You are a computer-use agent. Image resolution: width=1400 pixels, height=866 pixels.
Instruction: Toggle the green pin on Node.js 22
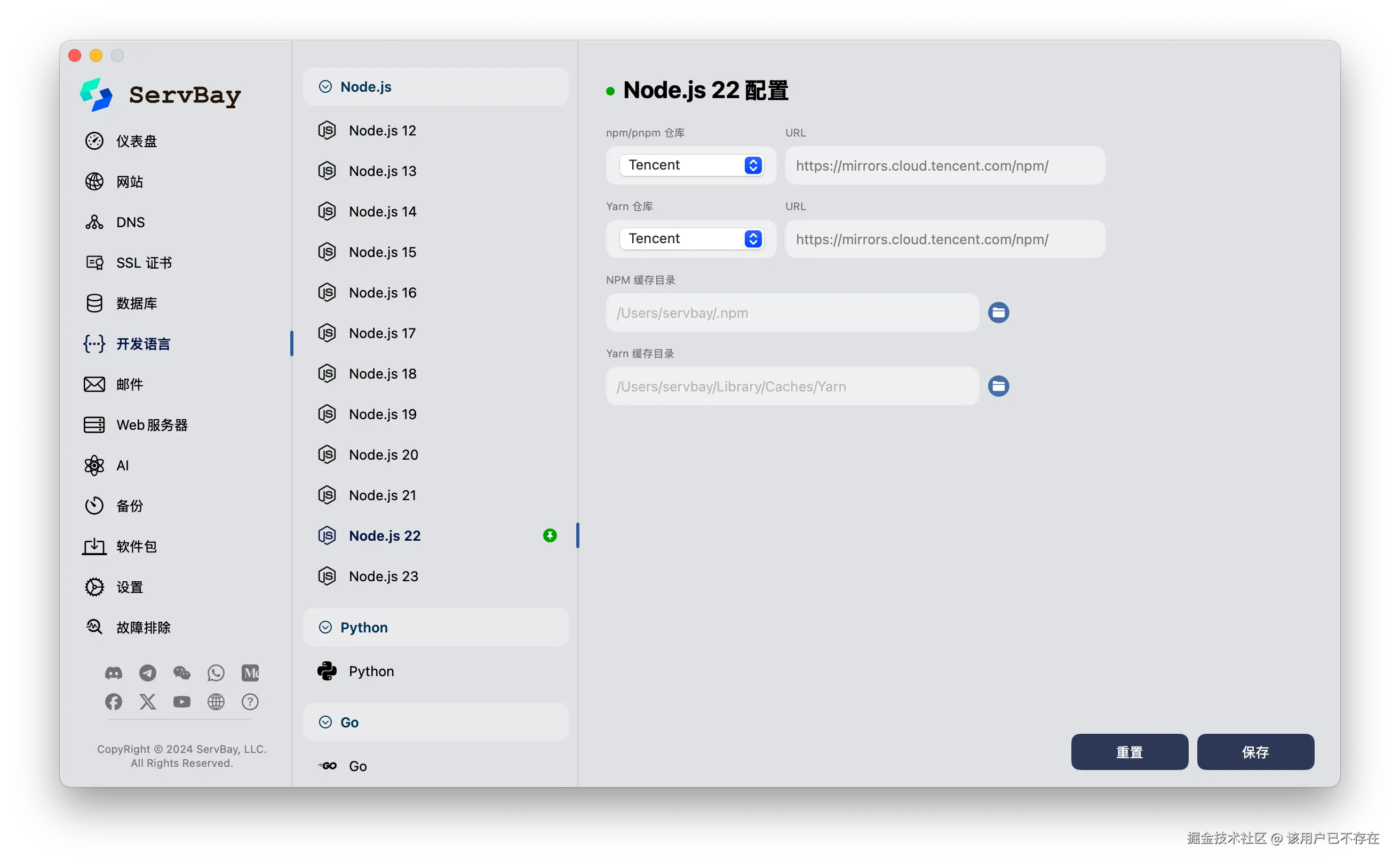click(x=550, y=535)
